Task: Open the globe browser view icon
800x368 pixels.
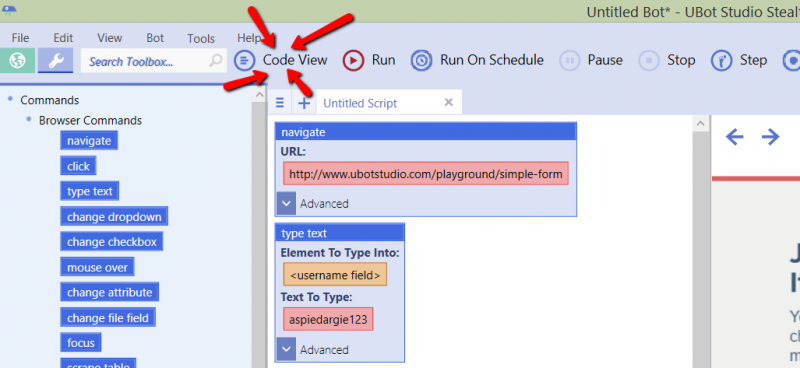Action: pyautogui.click(x=17, y=61)
